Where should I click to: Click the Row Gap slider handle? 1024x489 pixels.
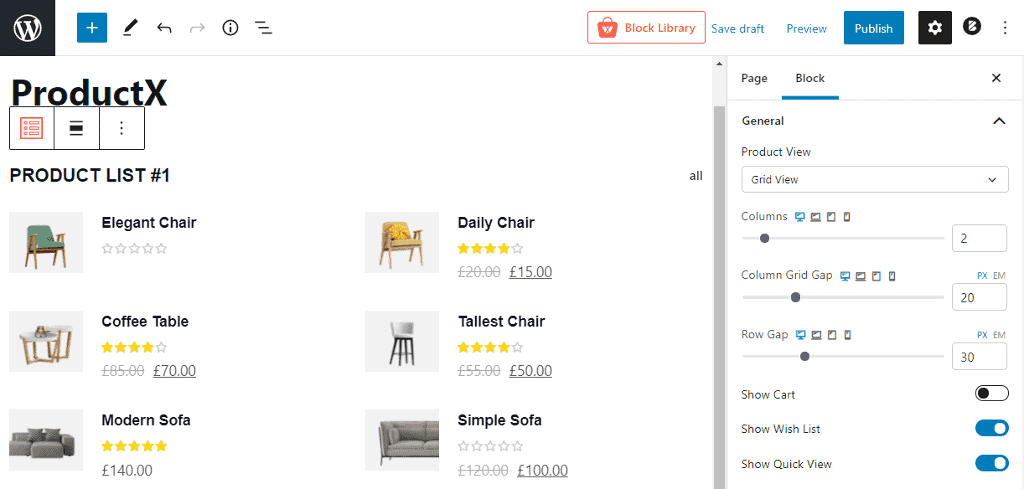click(805, 355)
